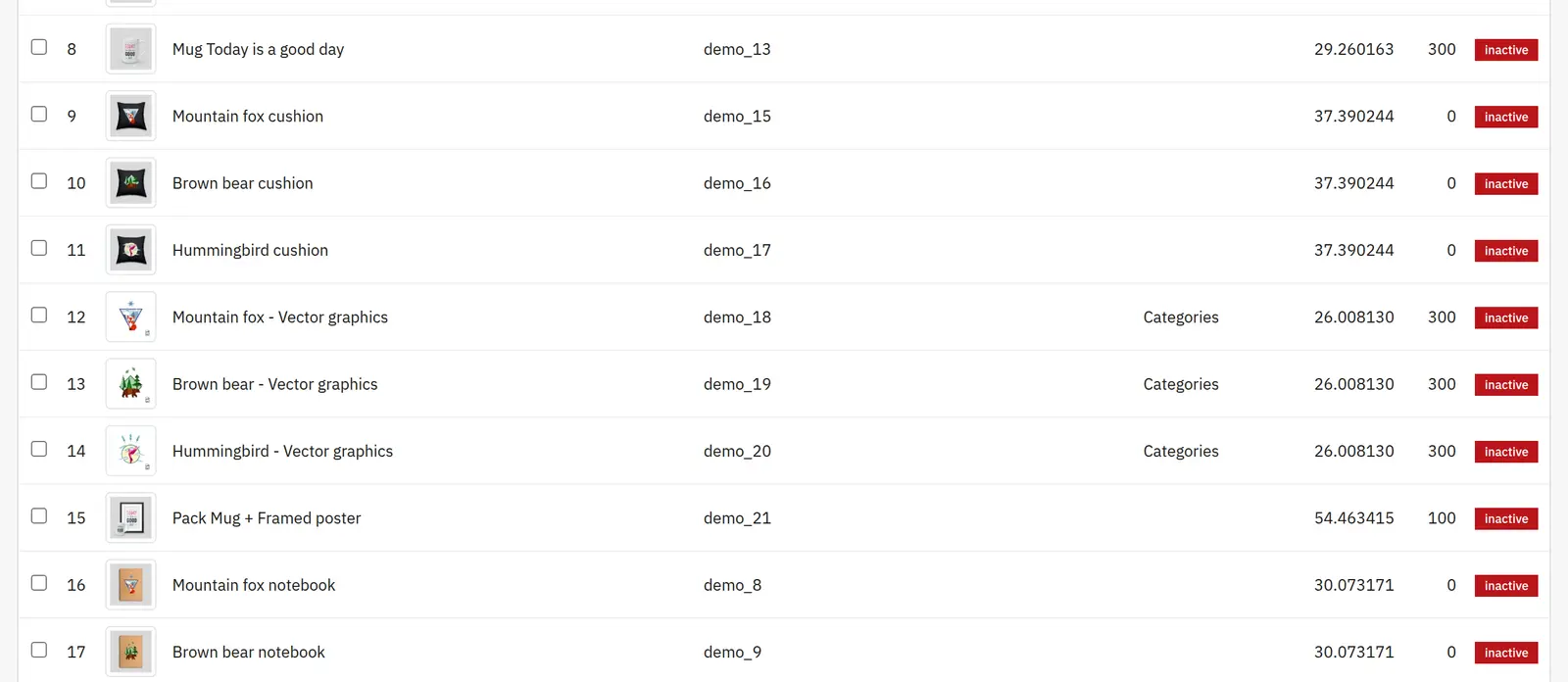The width and height of the screenshot is (1568, 682).
Task: Click the Mountain fox cushion product image
Action: [130, 116]
